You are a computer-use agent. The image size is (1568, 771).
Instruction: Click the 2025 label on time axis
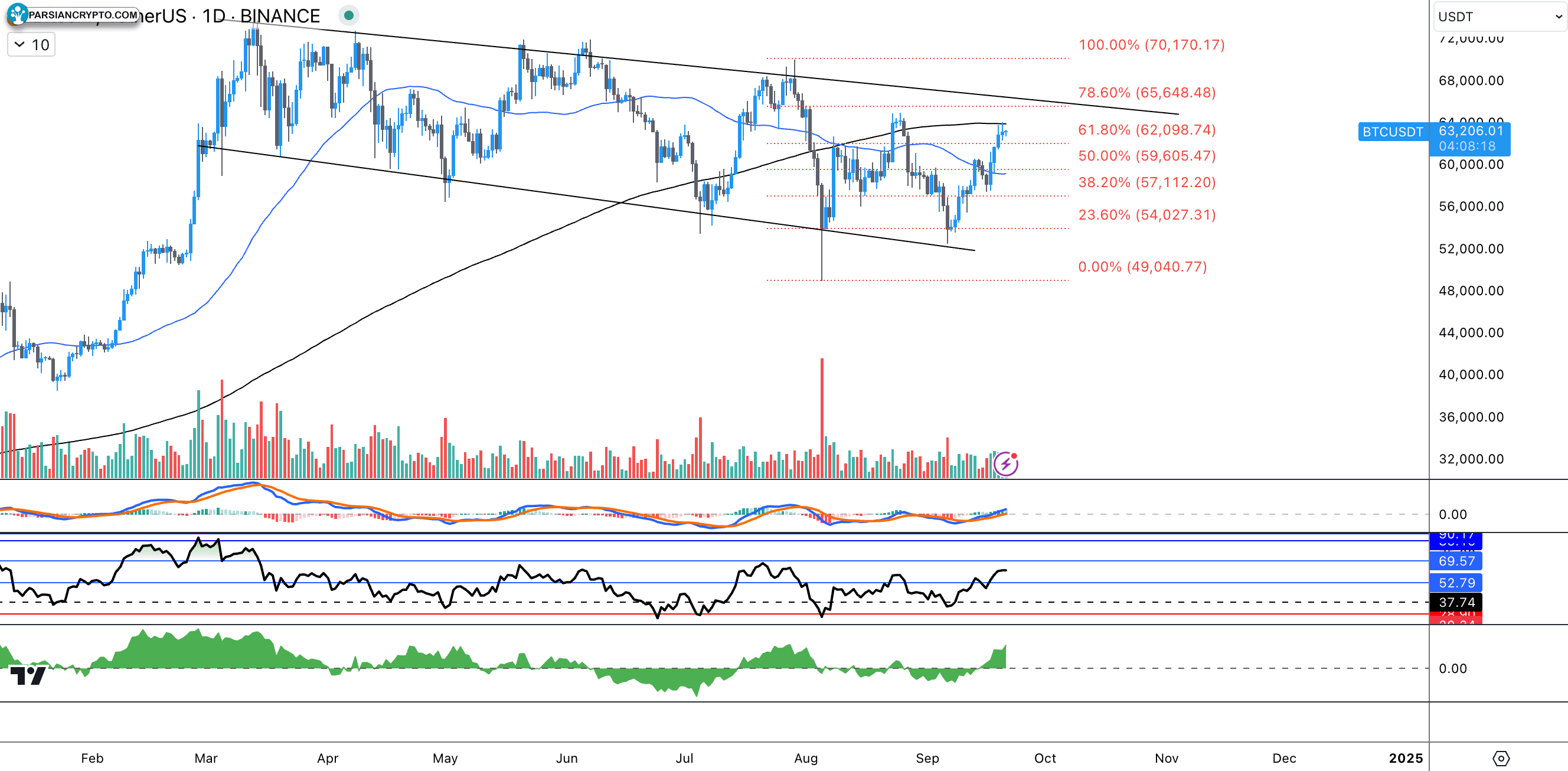(1406, 758)
